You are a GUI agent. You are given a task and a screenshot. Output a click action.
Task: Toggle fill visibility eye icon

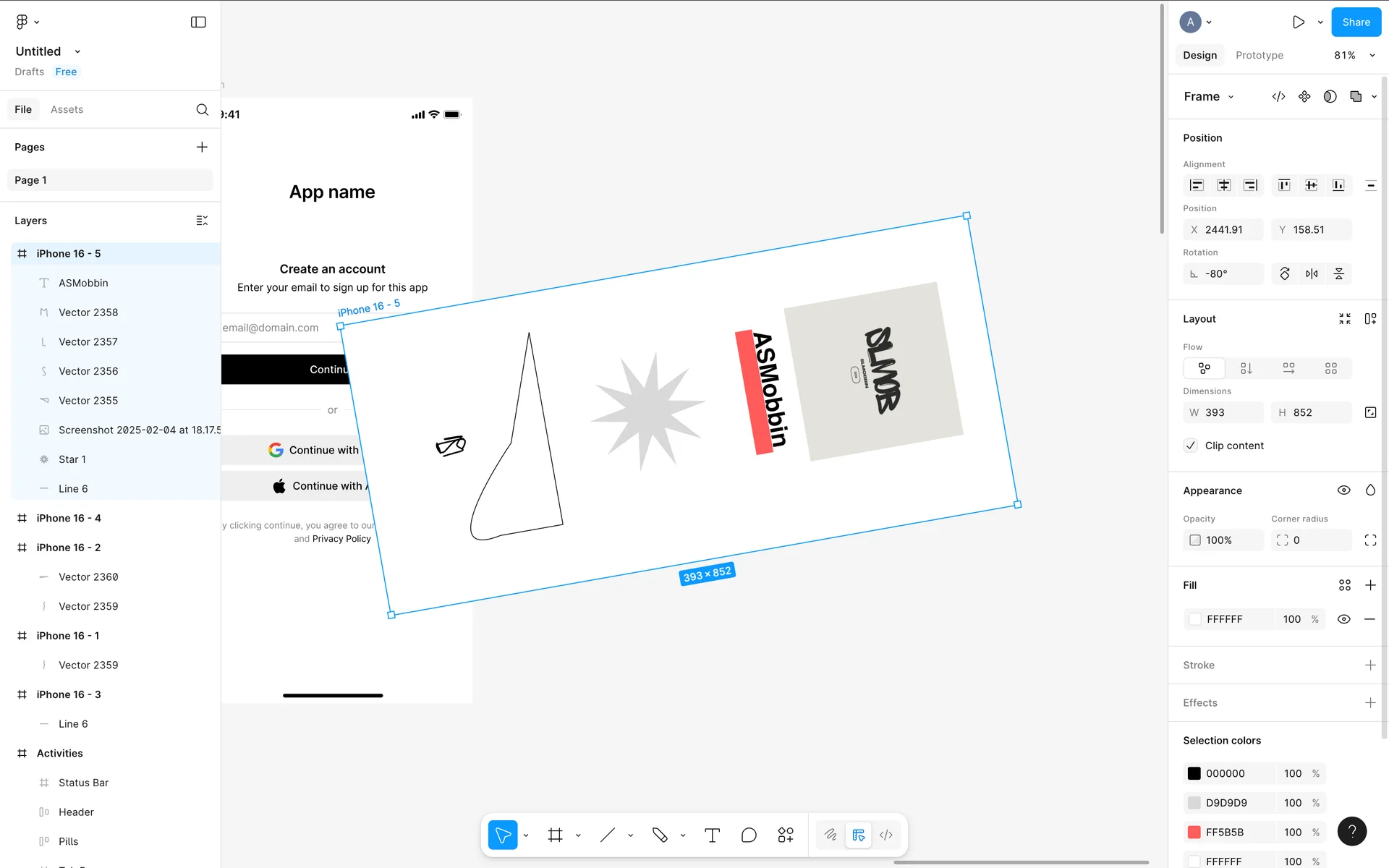(1343, 619)
